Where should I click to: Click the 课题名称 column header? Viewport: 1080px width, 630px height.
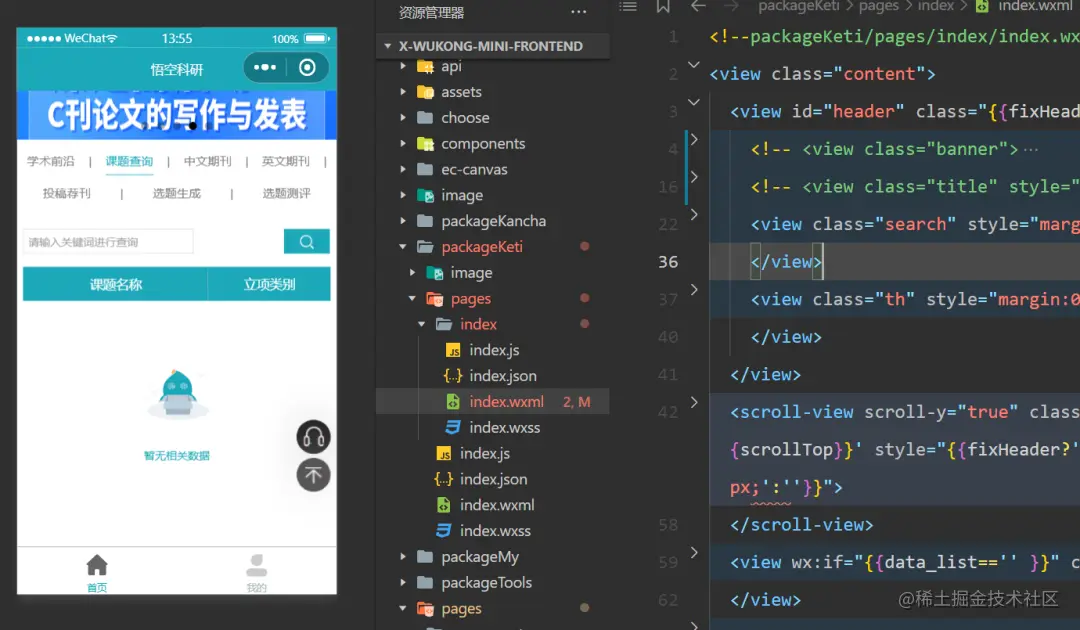coord(115,284)
